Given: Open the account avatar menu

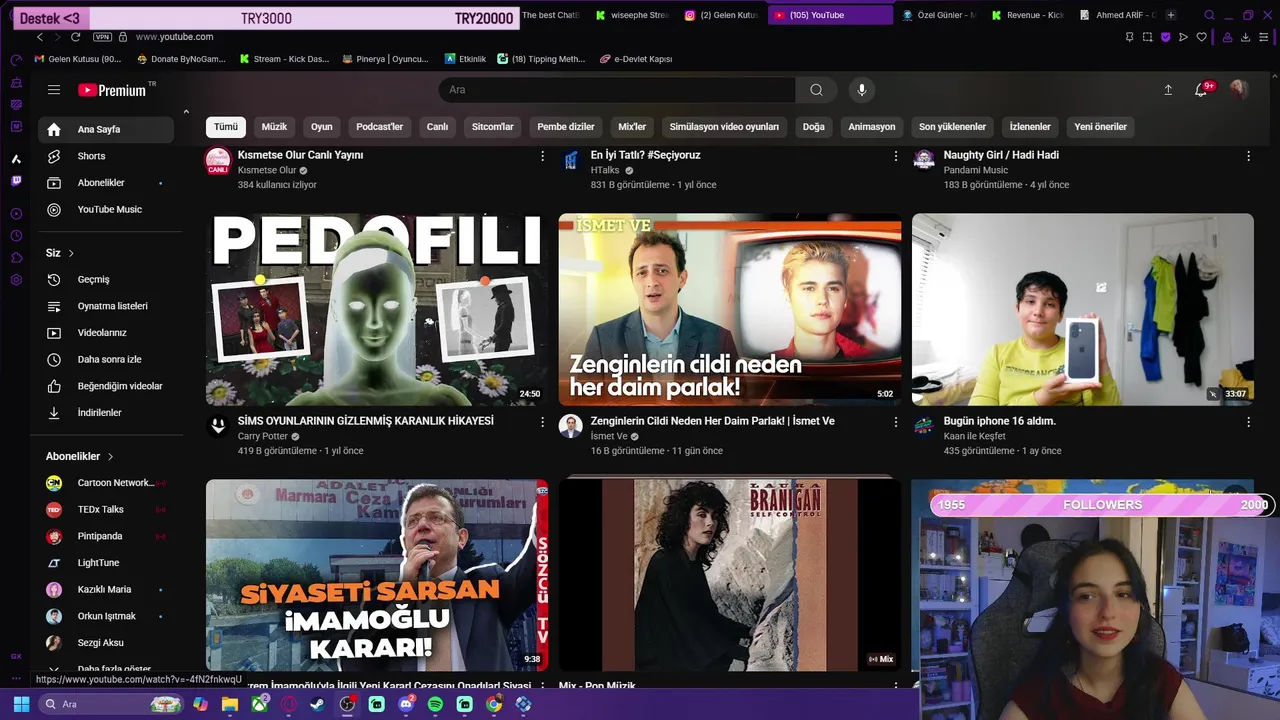Looking at the screenshot, I should (1239, 90).
